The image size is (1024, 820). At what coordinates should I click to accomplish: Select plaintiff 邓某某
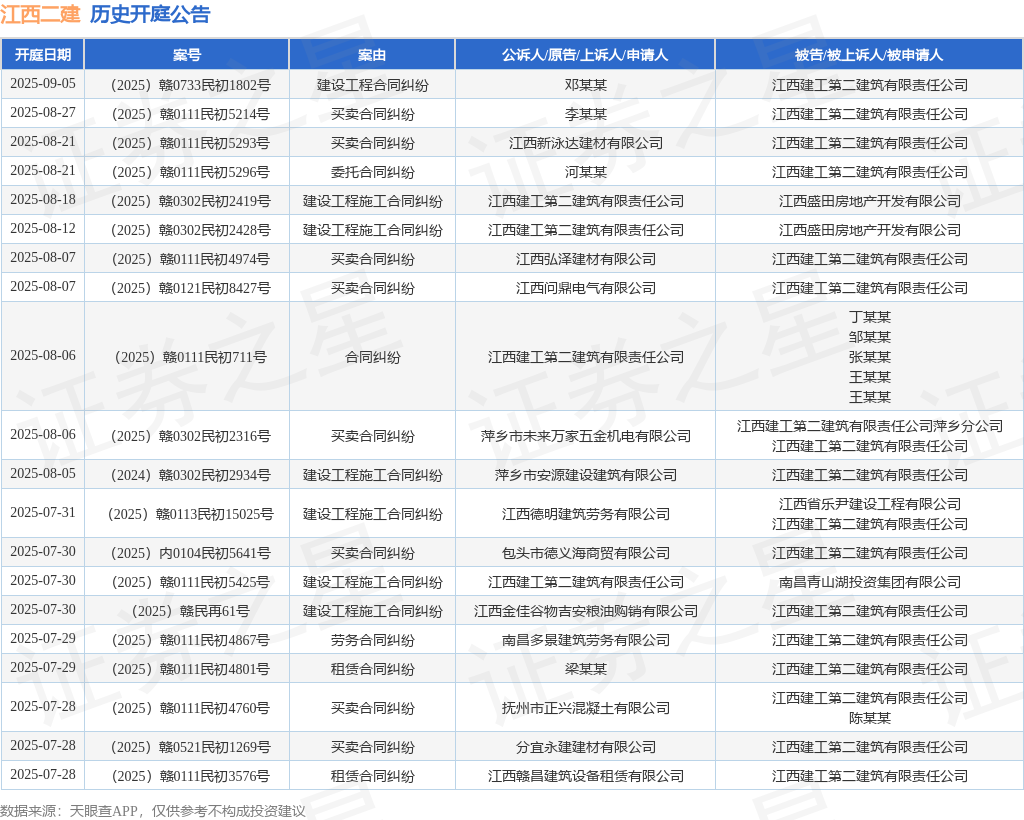[x=586, y=85]
